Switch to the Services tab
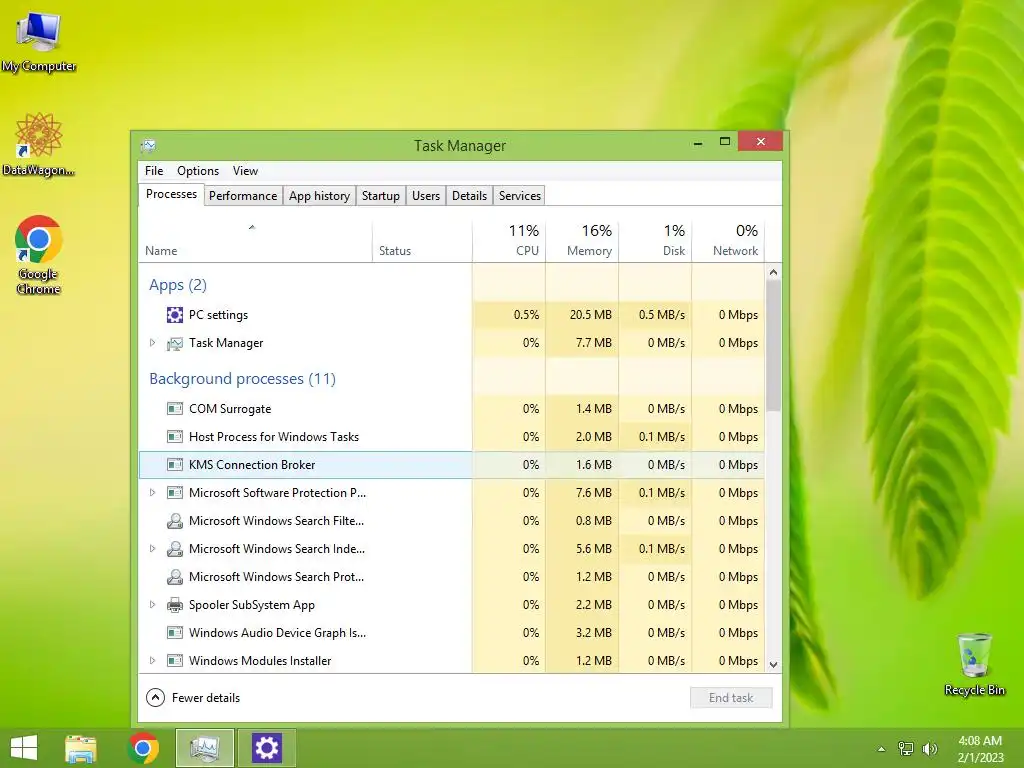This screenshot has width=1024, height=768. [x=520, y=196]
